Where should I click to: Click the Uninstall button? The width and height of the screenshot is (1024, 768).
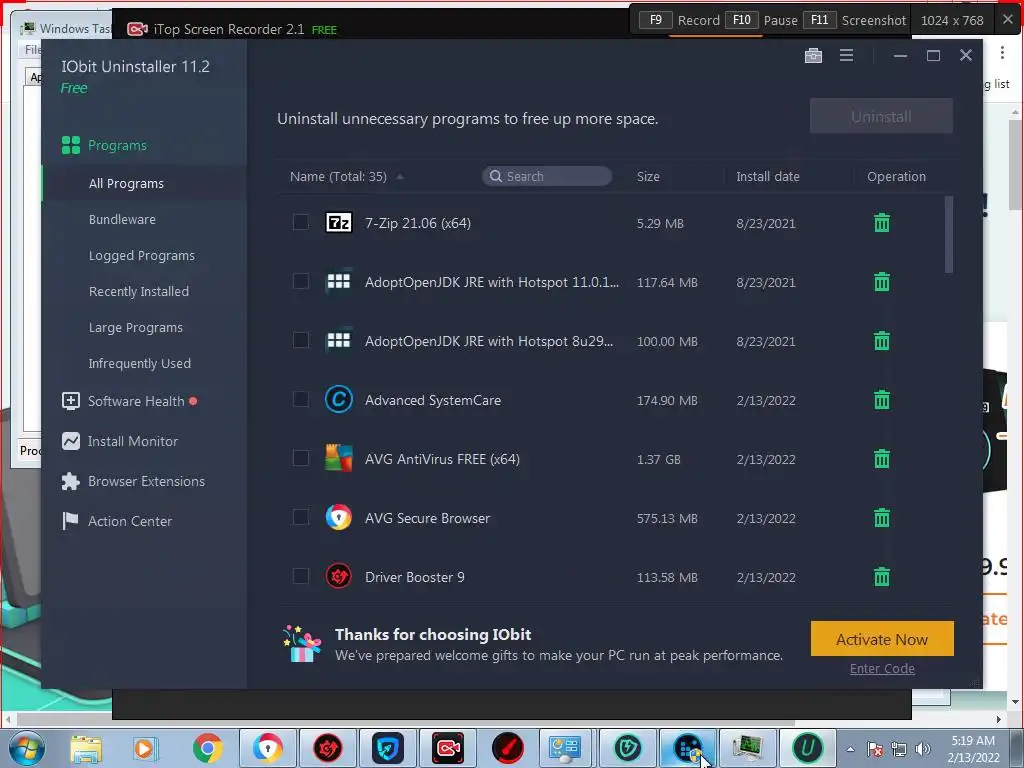(x=881, y=116)
